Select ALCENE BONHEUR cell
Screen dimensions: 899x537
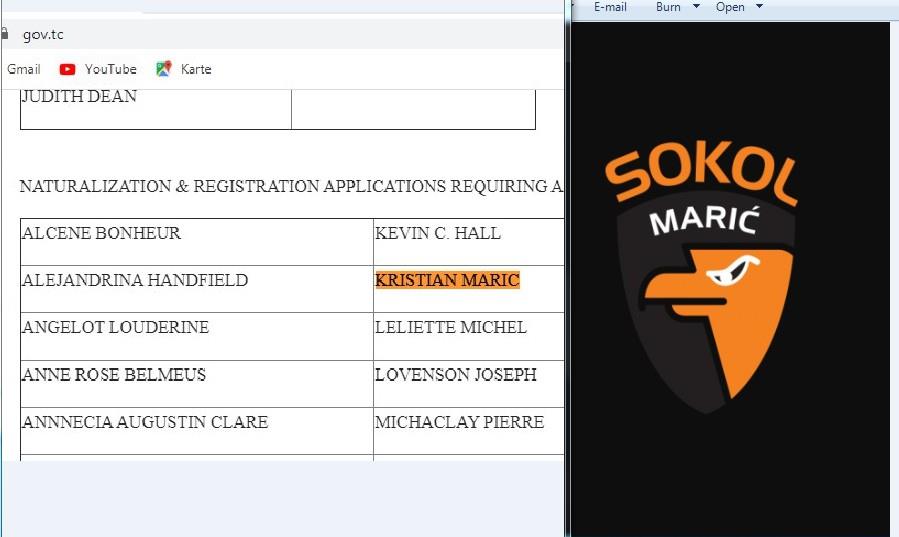coord(197,242)
